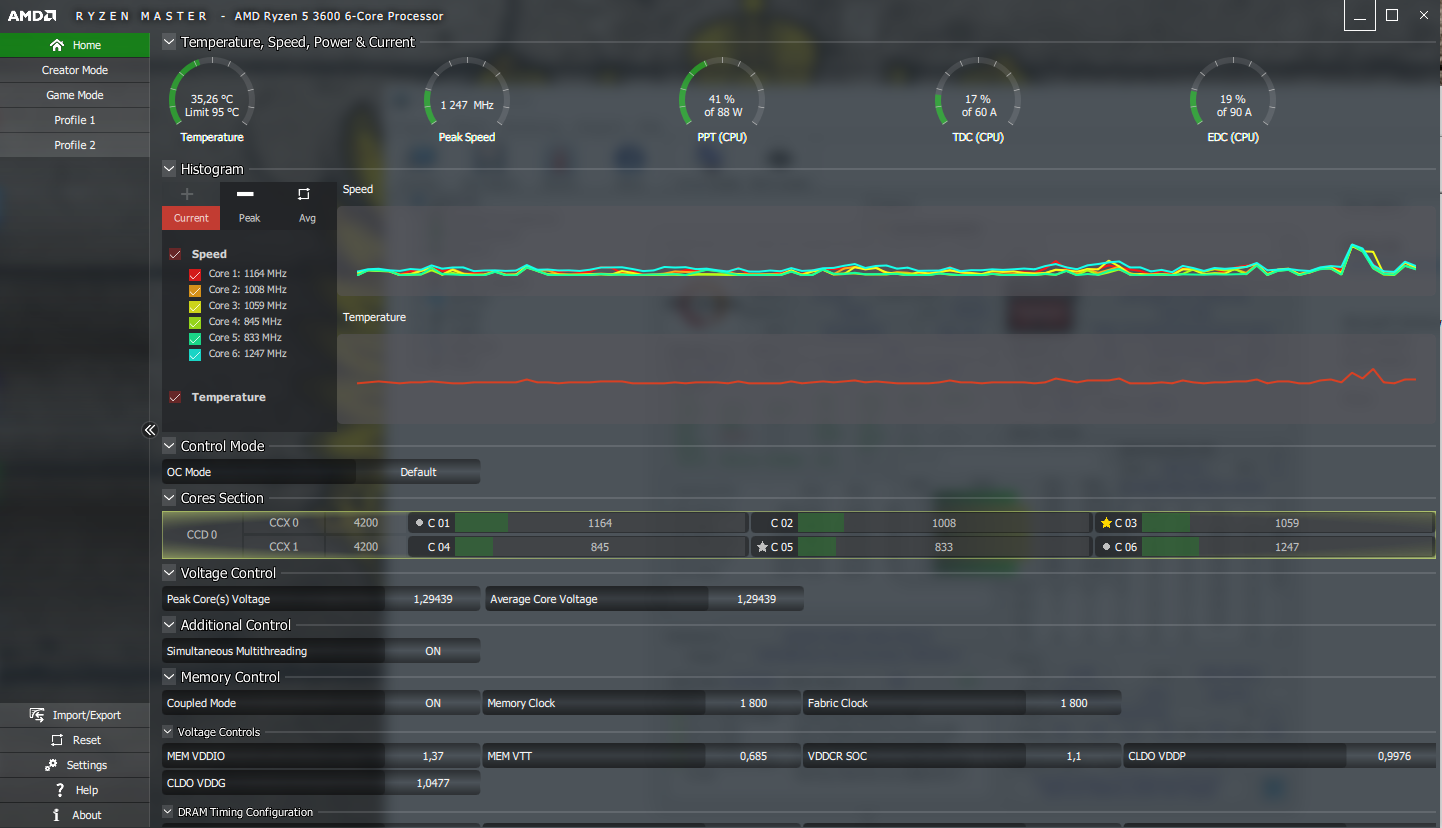This screenshot has height=828, width=1442.
Task: Click the About info icon
Action: pos(57,815)
